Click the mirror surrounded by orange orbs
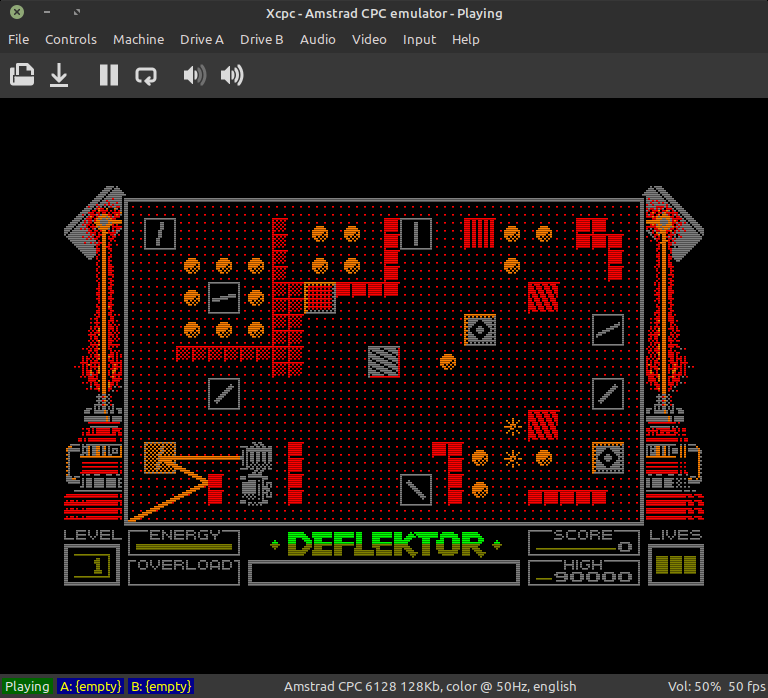Viewport: 768px width, 698px height. coord(224,297)
